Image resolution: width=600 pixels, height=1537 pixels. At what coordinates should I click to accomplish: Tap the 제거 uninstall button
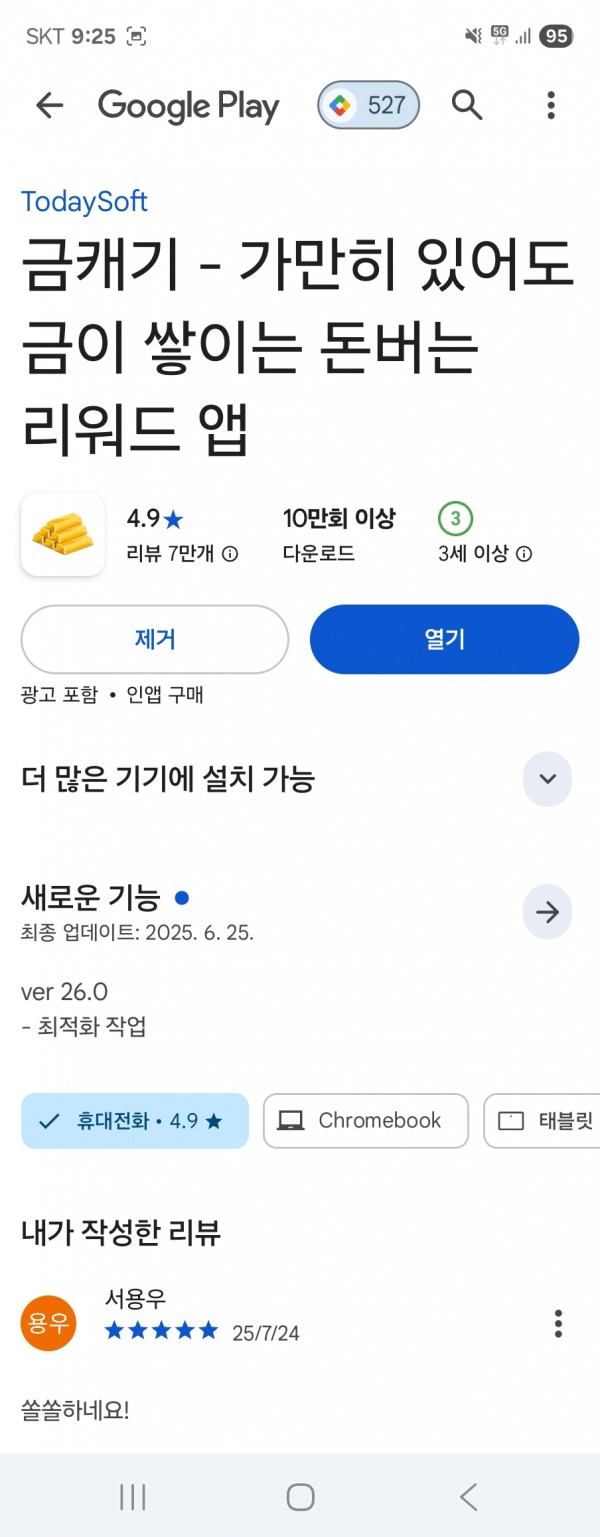[x=155, y=639]
